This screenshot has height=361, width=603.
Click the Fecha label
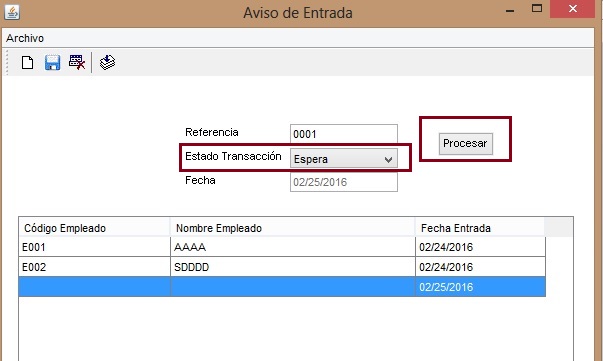pyautogui.click(x=200, y=180)
